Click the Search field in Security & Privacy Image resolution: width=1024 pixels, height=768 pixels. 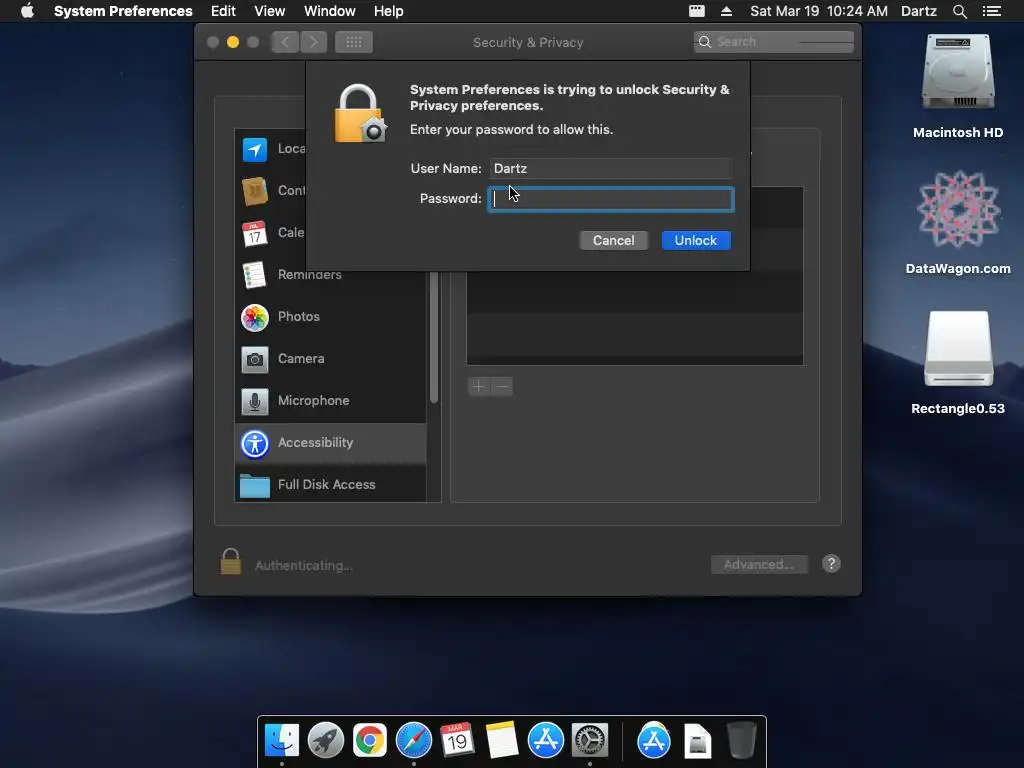774,42
